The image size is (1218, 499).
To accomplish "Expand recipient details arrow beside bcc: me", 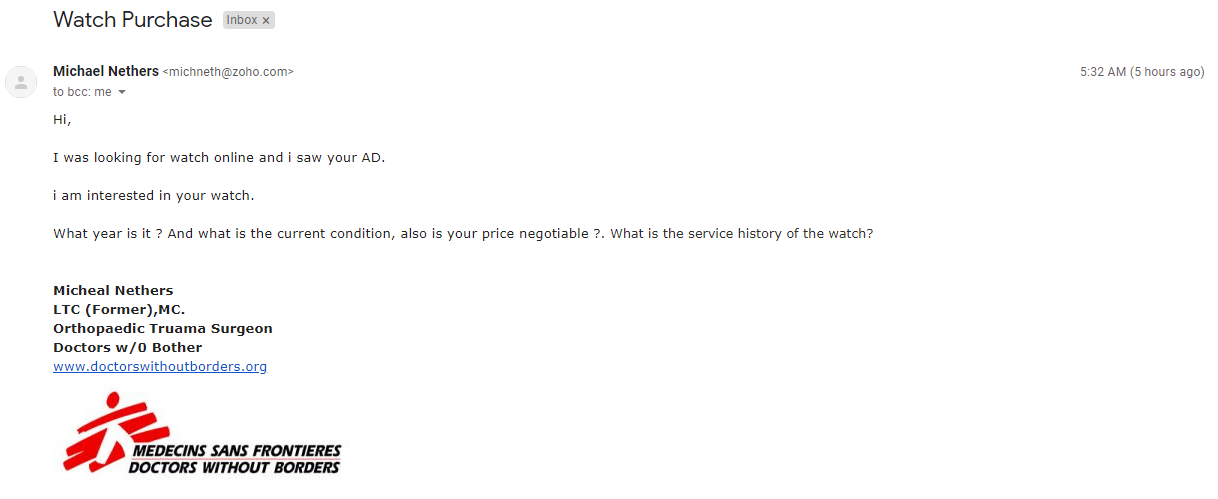I will point(122,92).
